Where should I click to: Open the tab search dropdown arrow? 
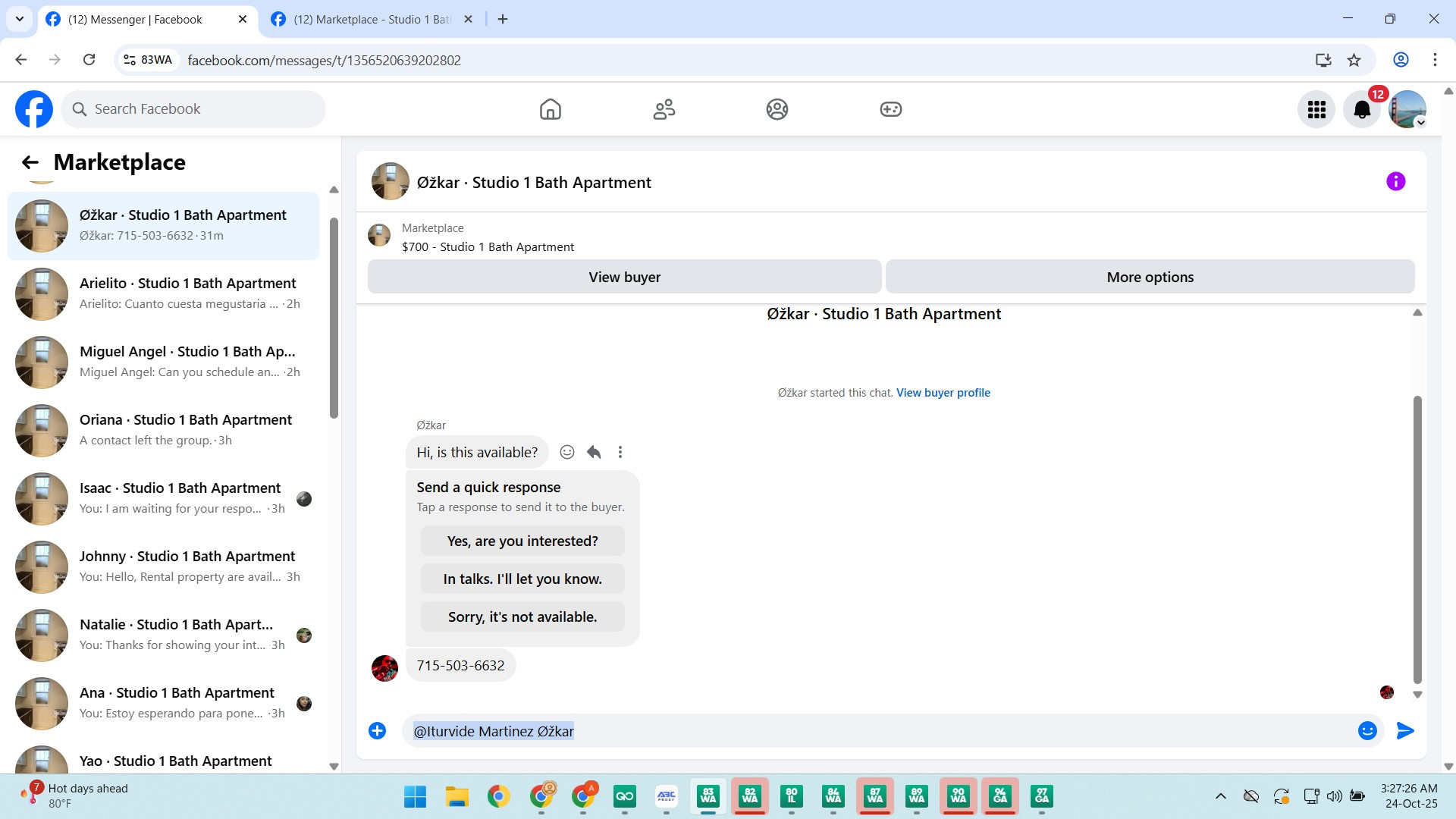tap(20, 20)
